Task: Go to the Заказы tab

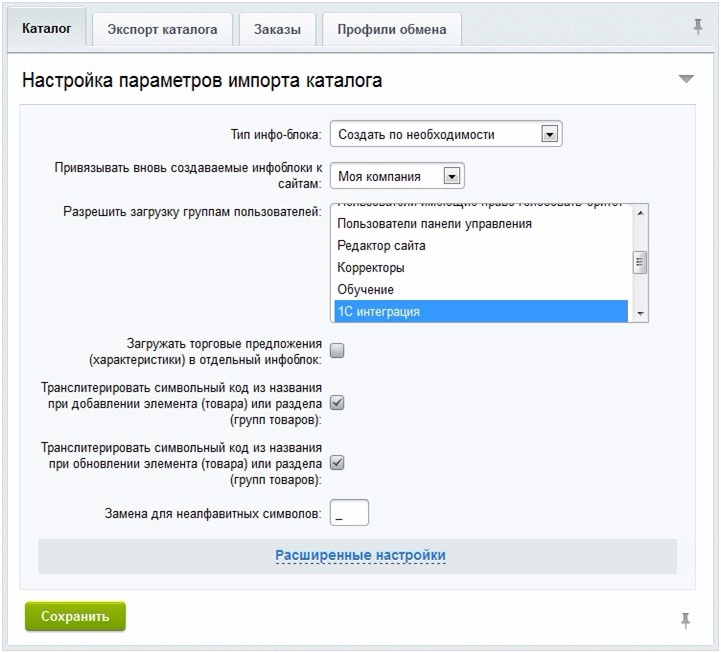Action: pos(277,29)
